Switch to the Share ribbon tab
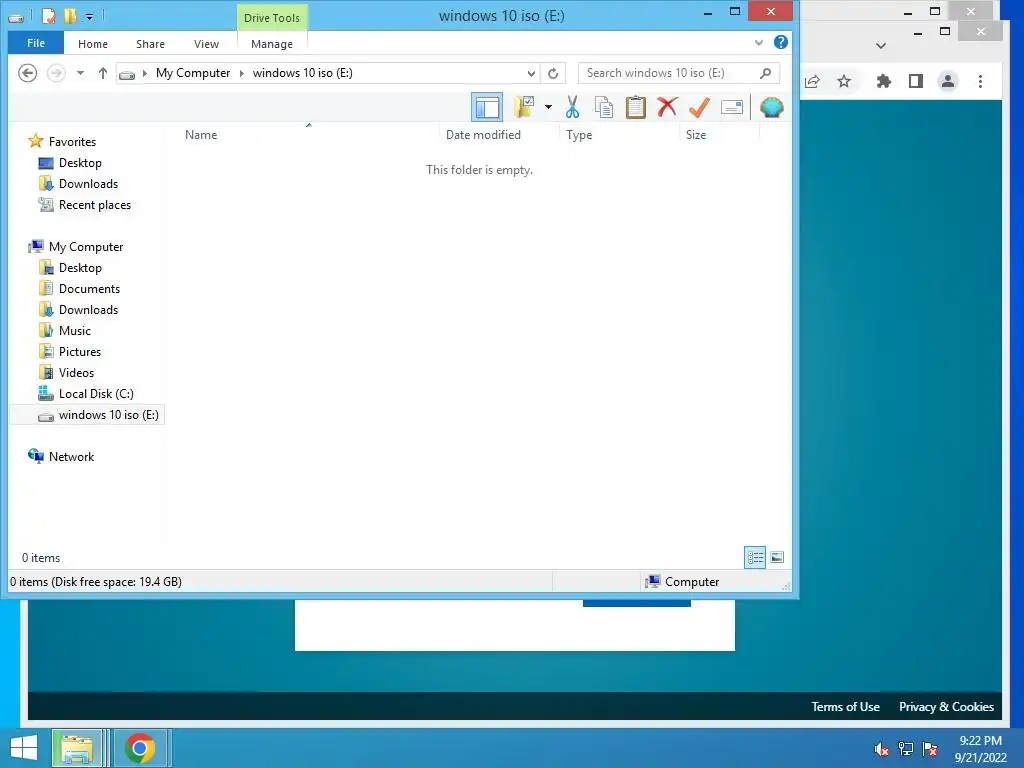This screenshot has width=1024, height=768. pos(150,44)
